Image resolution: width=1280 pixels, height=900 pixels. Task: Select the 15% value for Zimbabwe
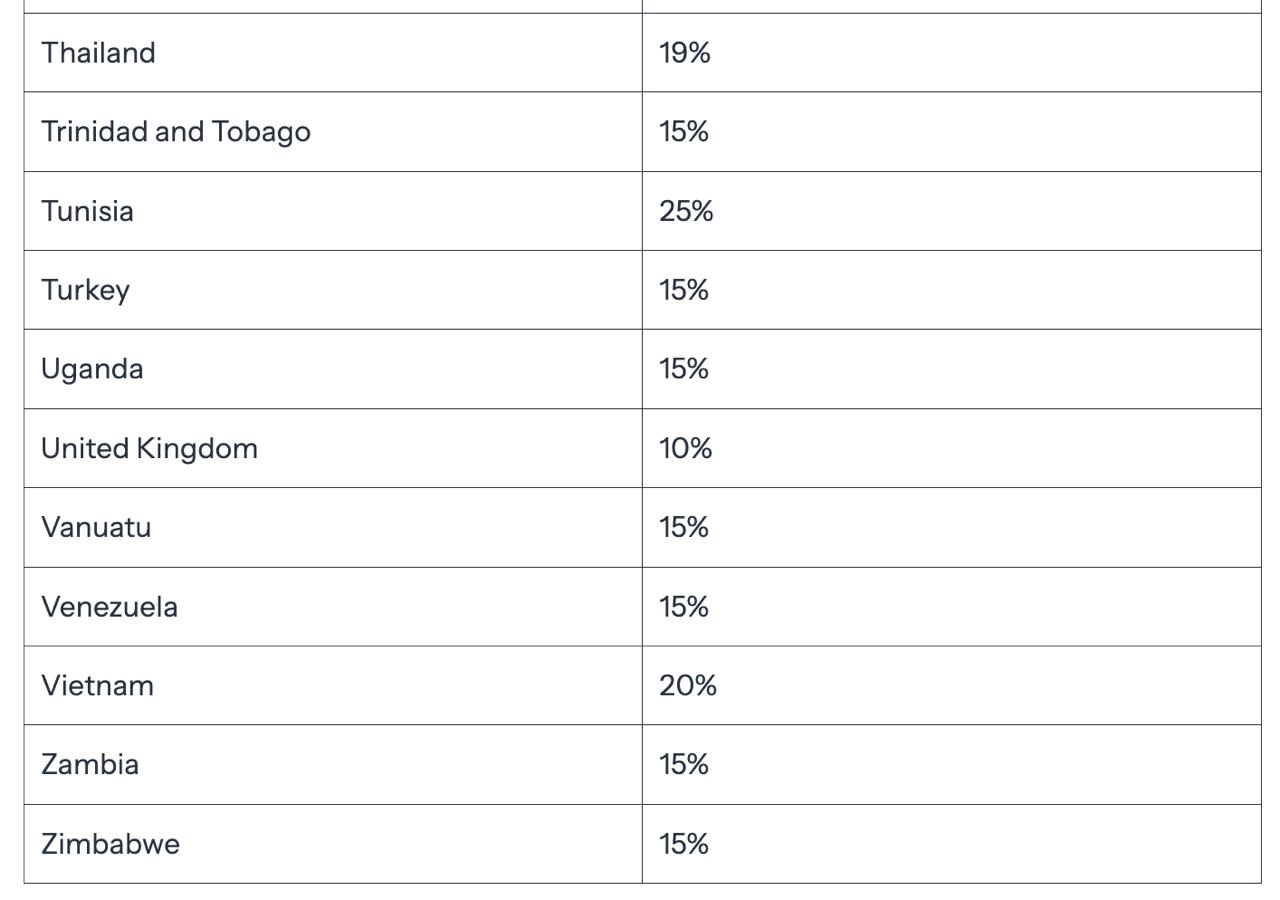click(684, 844)
